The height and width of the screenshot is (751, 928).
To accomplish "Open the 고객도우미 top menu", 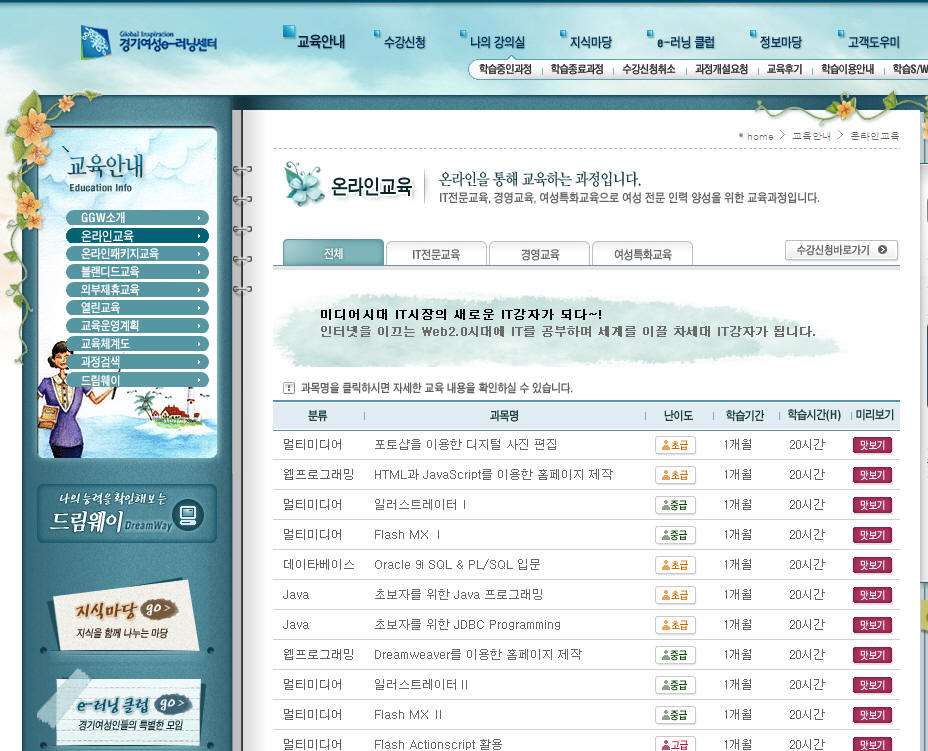I will 873,42.
